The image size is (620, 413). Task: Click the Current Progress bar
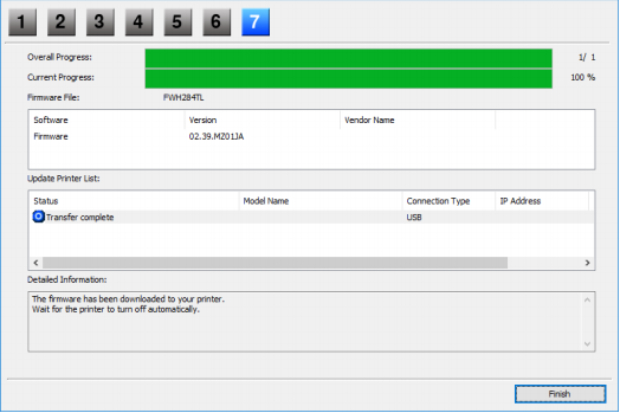click(348, 78)
